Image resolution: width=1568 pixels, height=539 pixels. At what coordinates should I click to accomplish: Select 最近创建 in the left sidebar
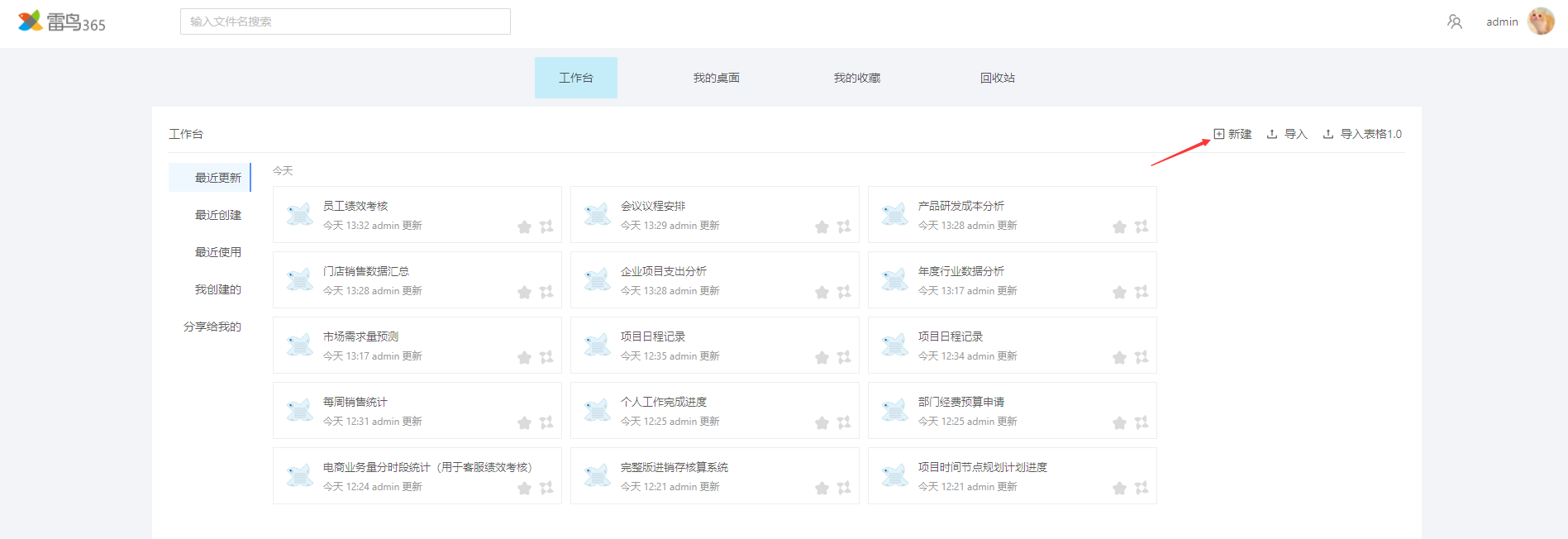tap(217, 215)
